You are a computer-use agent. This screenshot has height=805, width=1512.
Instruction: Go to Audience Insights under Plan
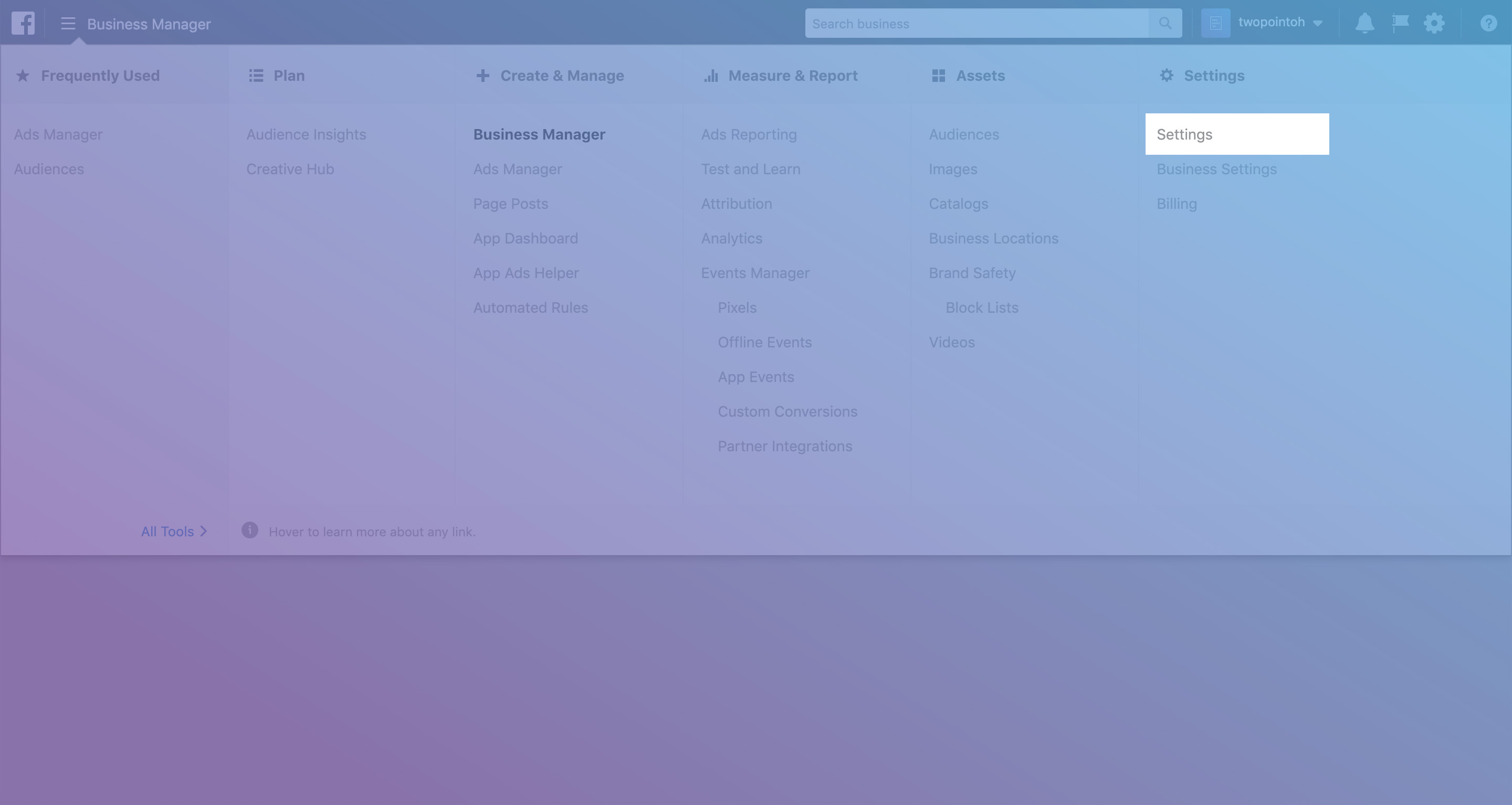point(306,134)
